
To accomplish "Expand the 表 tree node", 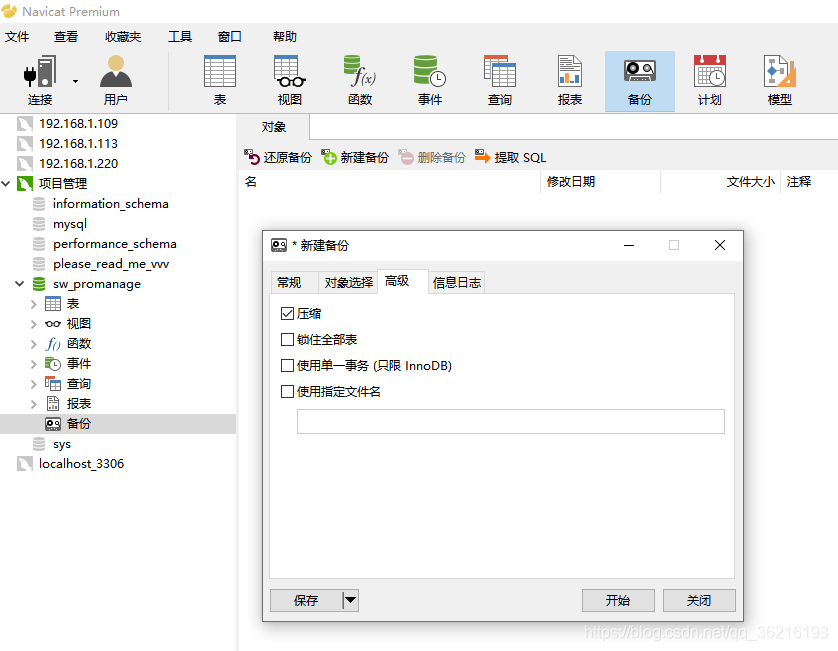I will [x=34, y=304].
